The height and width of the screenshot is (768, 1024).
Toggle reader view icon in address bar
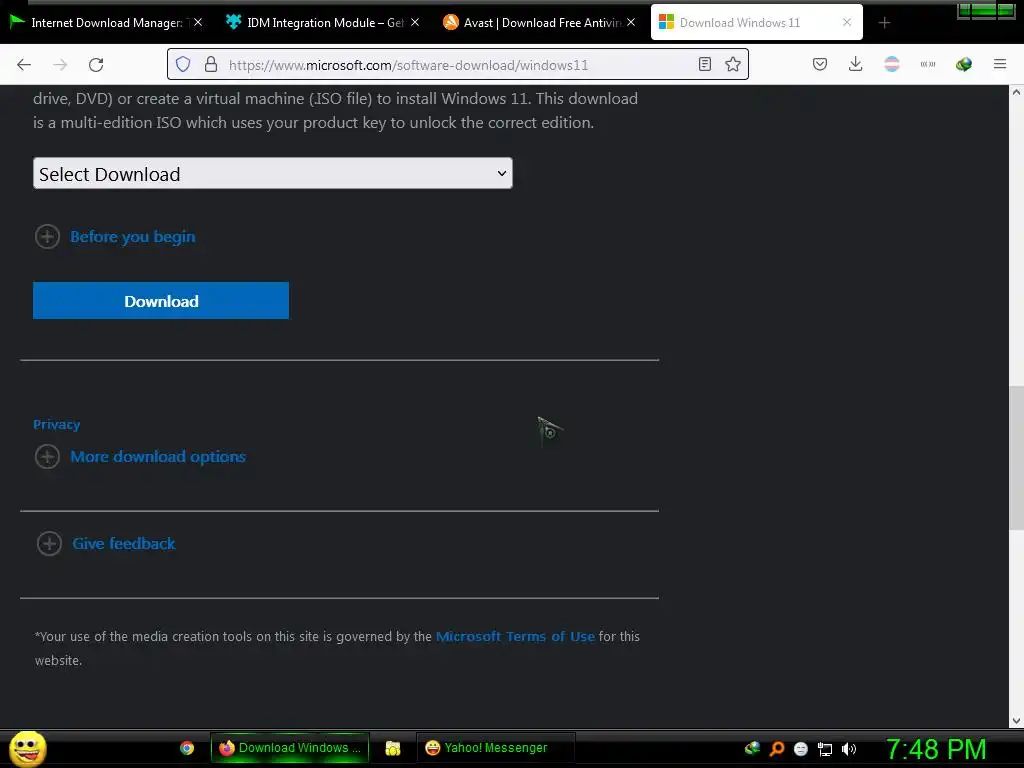point(705,64)
